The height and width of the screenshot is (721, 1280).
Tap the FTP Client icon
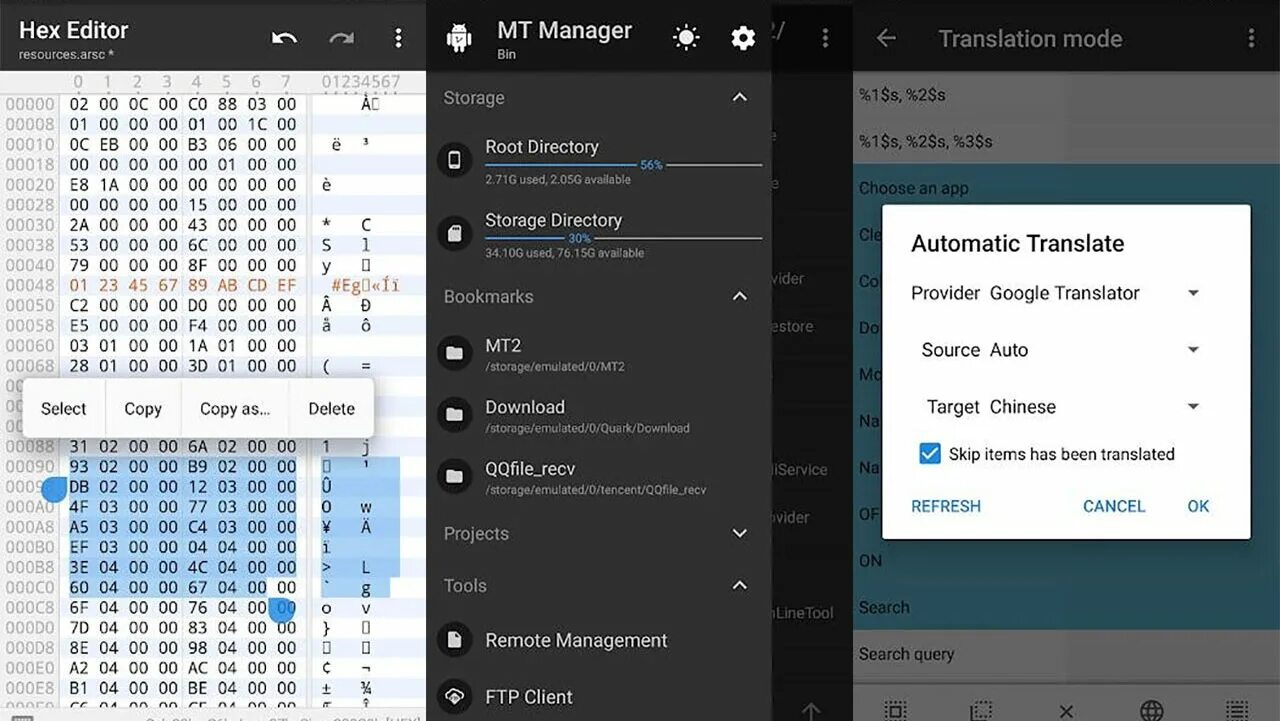(455, 697)
